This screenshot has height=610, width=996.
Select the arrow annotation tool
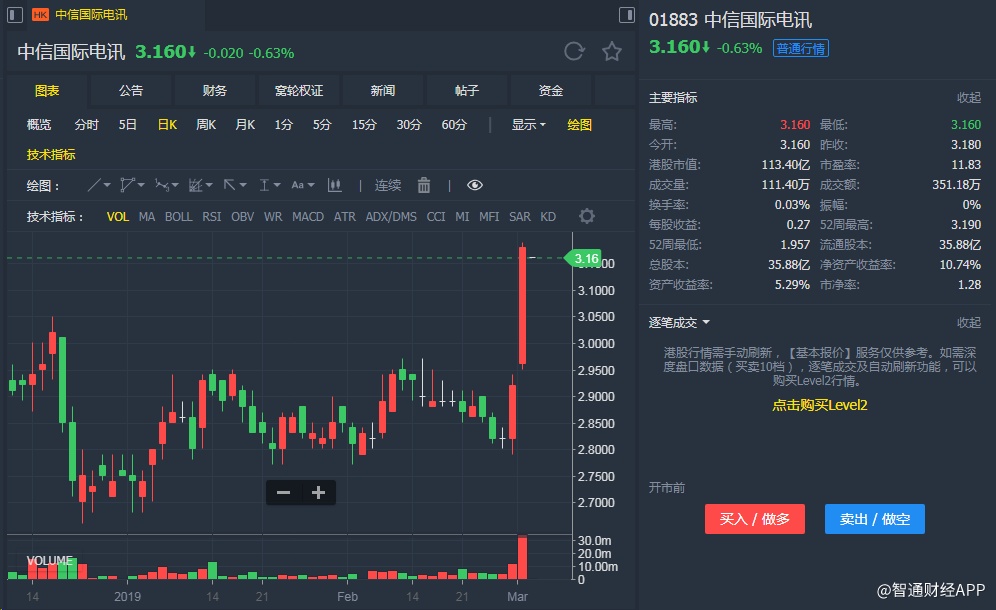229,185
